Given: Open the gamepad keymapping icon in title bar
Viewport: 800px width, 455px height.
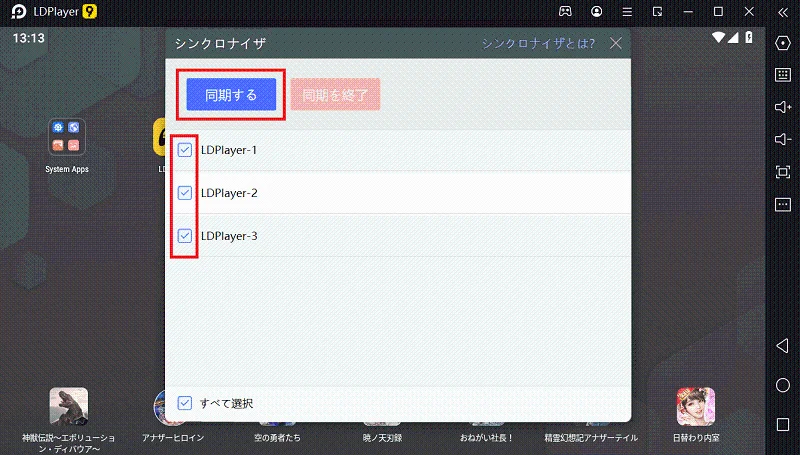Looking at the screenshot, I should [x=565, y=11].
